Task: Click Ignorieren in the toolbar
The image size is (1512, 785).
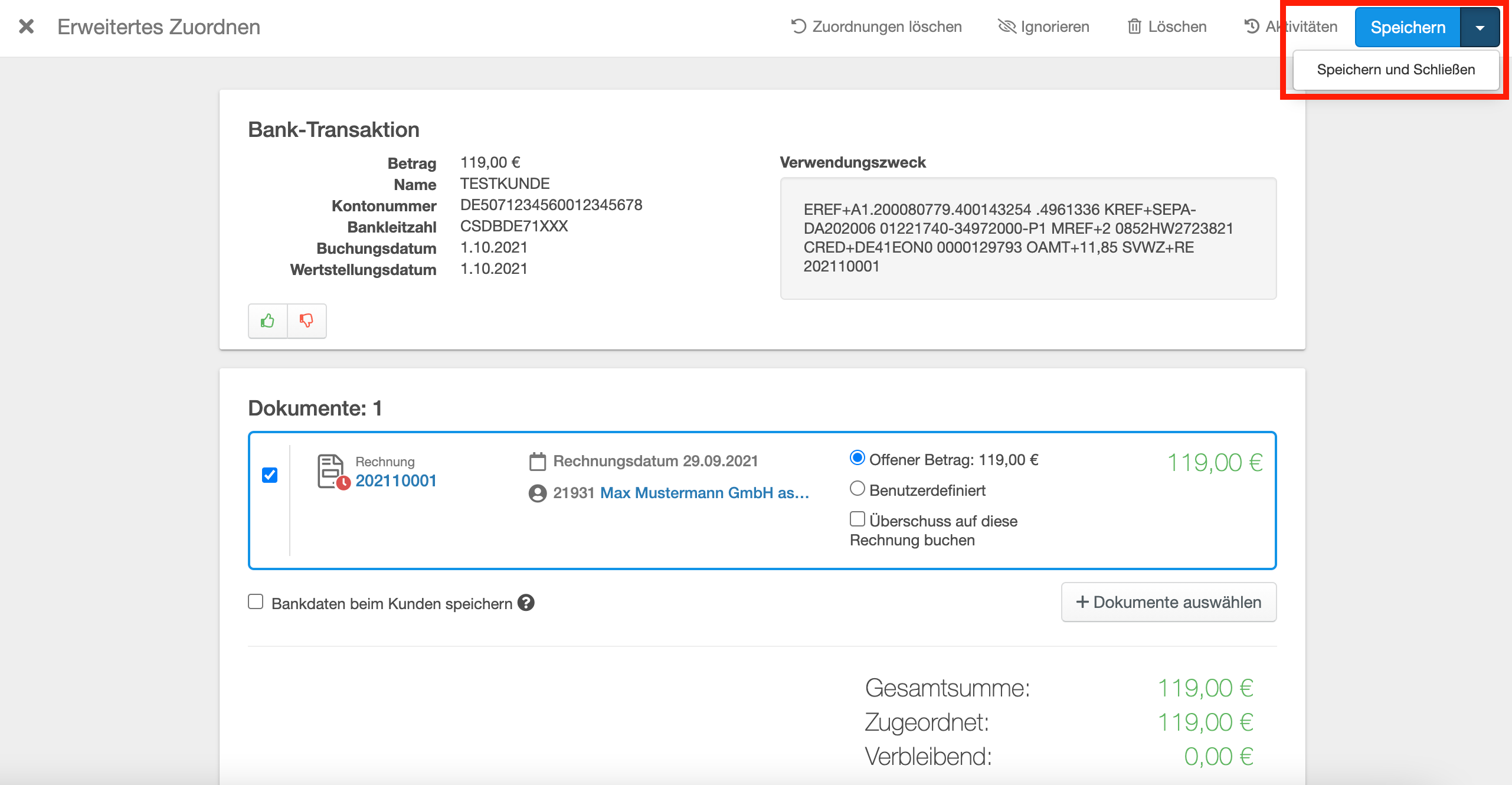Action: tap(1043, 27)
